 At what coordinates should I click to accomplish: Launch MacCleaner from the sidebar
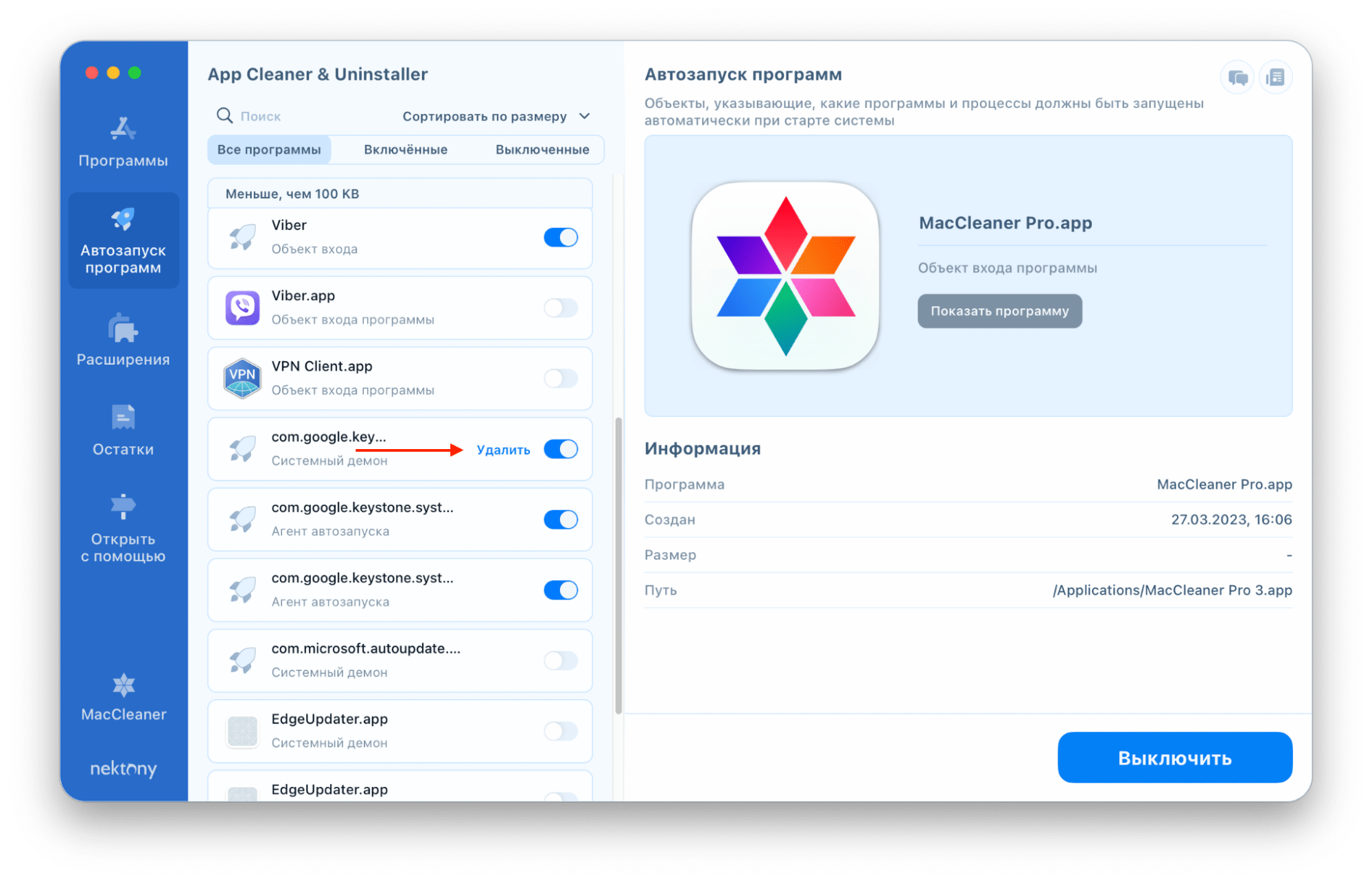pyautogui.click(x=124, y=696)
